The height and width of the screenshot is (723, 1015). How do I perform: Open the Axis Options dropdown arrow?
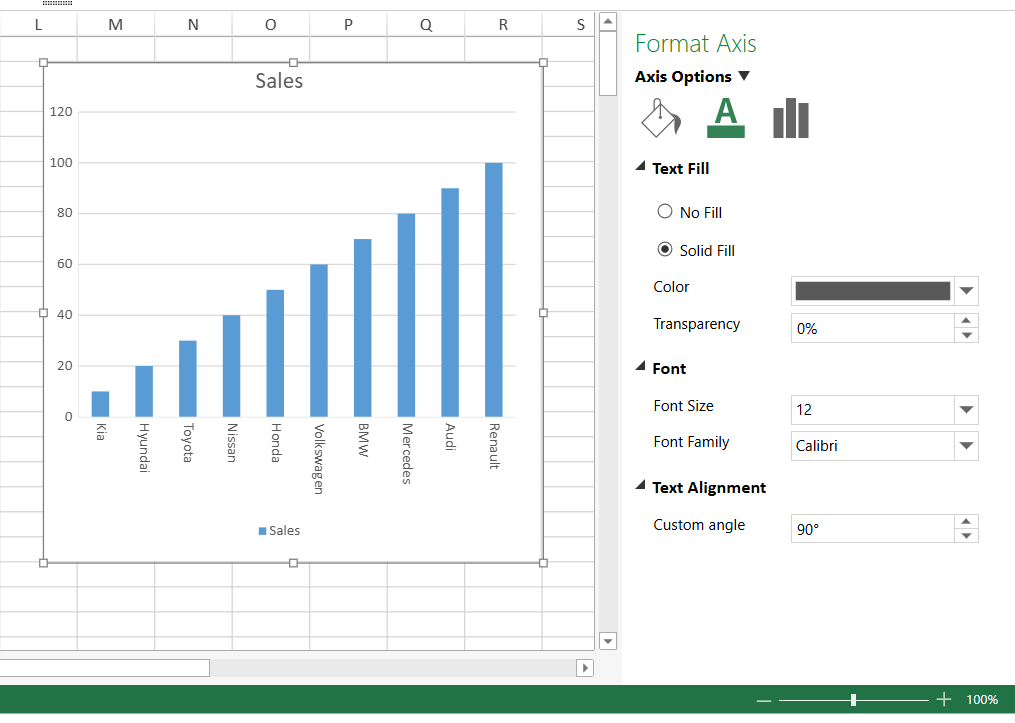(744, 76)
